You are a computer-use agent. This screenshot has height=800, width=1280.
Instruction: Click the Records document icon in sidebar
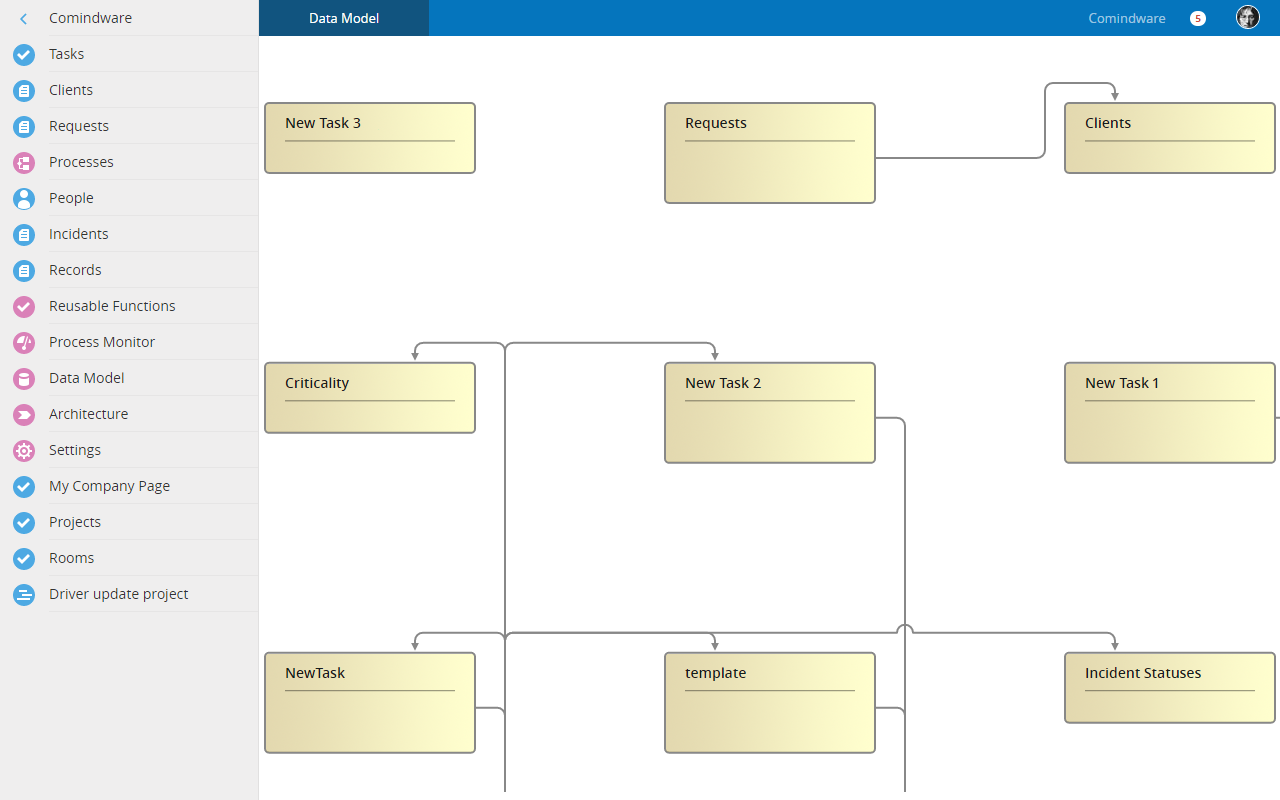24,270
